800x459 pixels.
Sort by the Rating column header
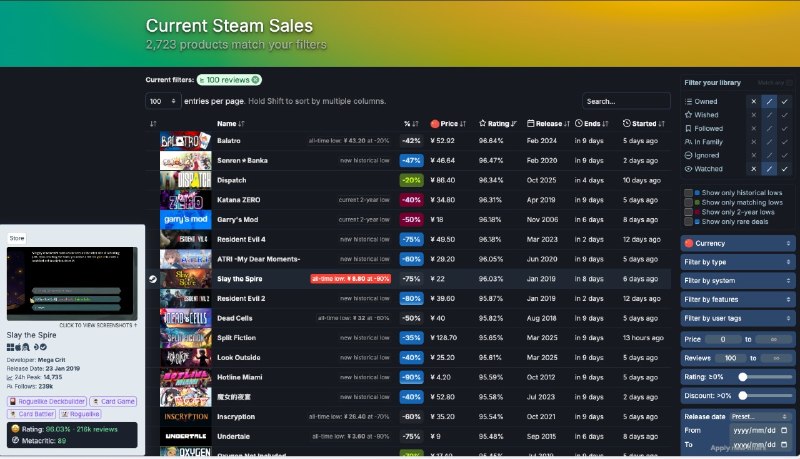pos(498,123)
